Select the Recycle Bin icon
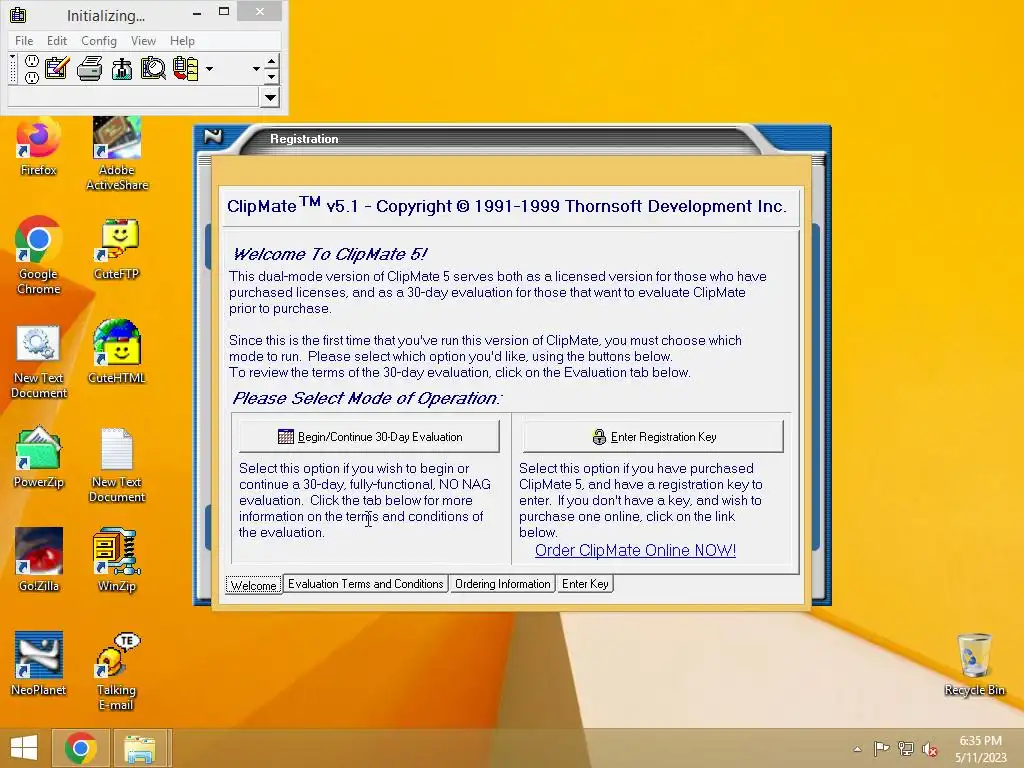The height and width of the screenshot is (768, 1024). tap(974, 665)
